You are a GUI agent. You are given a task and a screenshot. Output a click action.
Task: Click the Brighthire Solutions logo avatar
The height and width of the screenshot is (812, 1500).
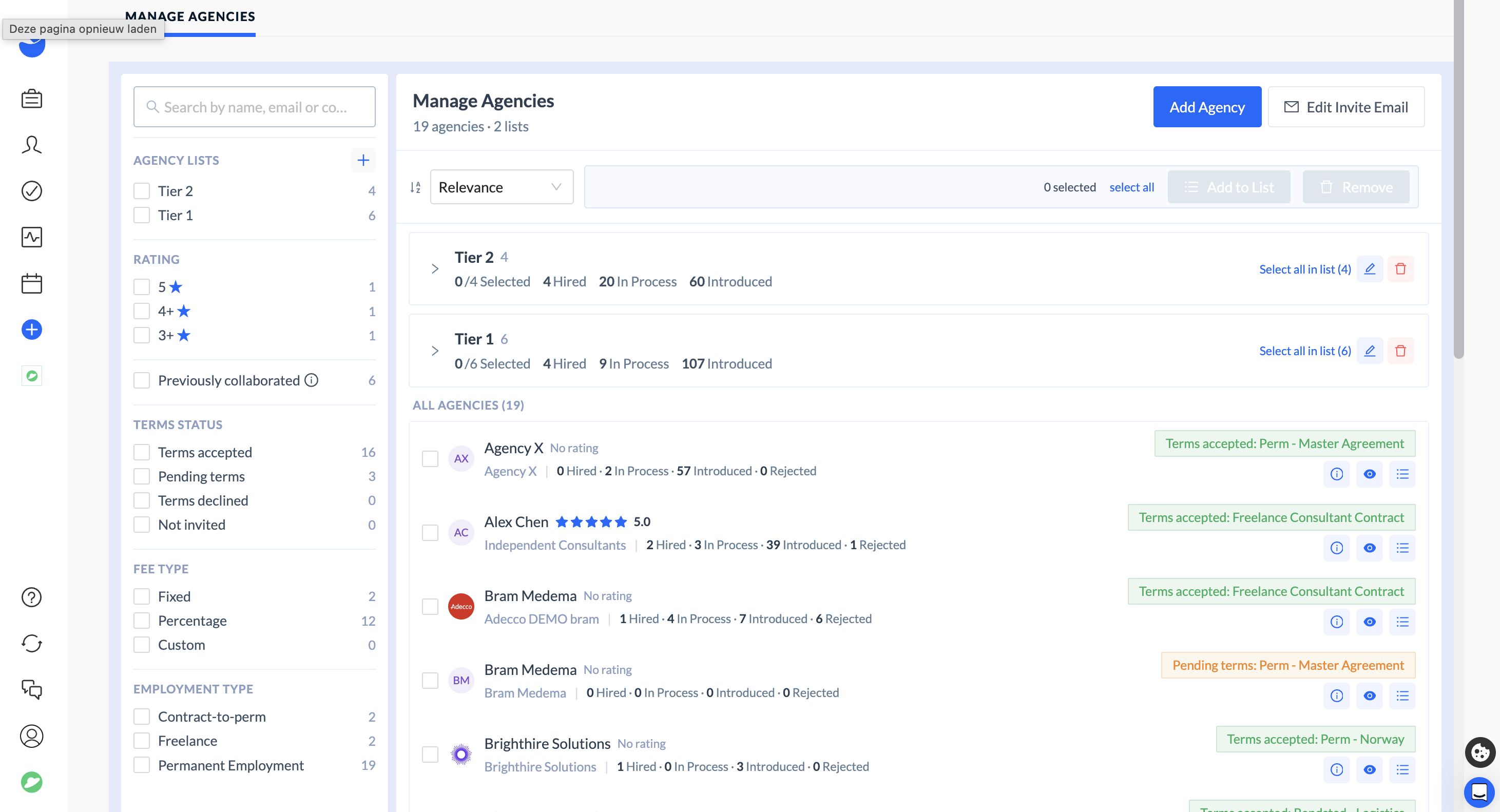460,755
